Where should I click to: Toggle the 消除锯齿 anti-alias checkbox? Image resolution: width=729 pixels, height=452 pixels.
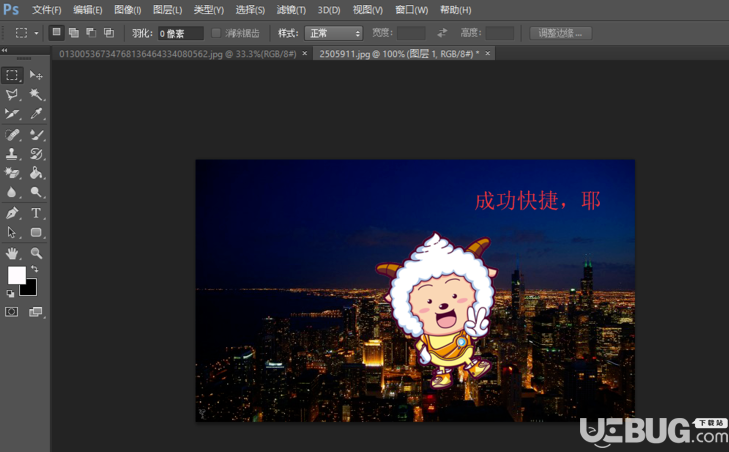[216, 33]
